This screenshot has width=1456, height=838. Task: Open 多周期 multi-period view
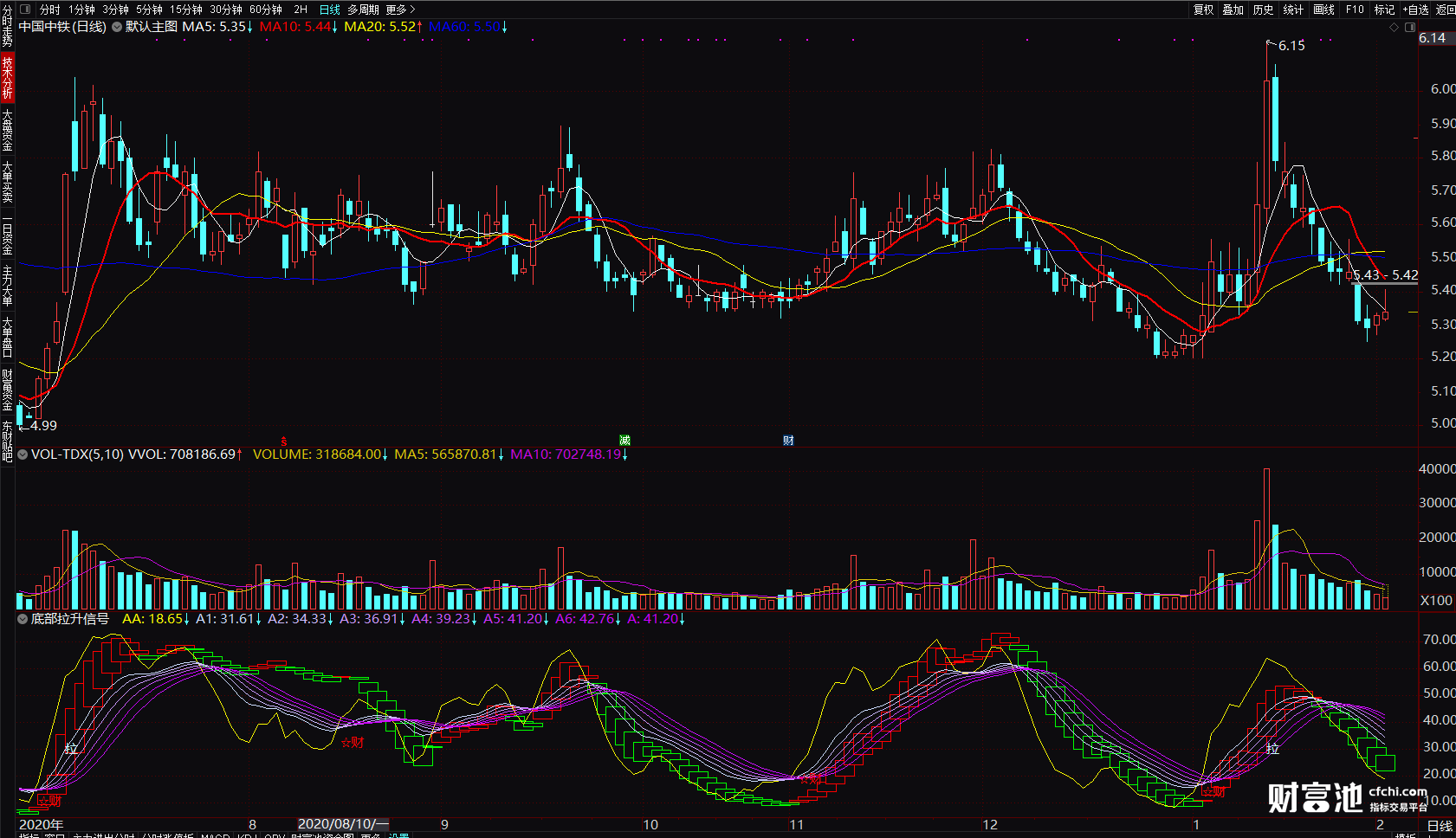363,10
